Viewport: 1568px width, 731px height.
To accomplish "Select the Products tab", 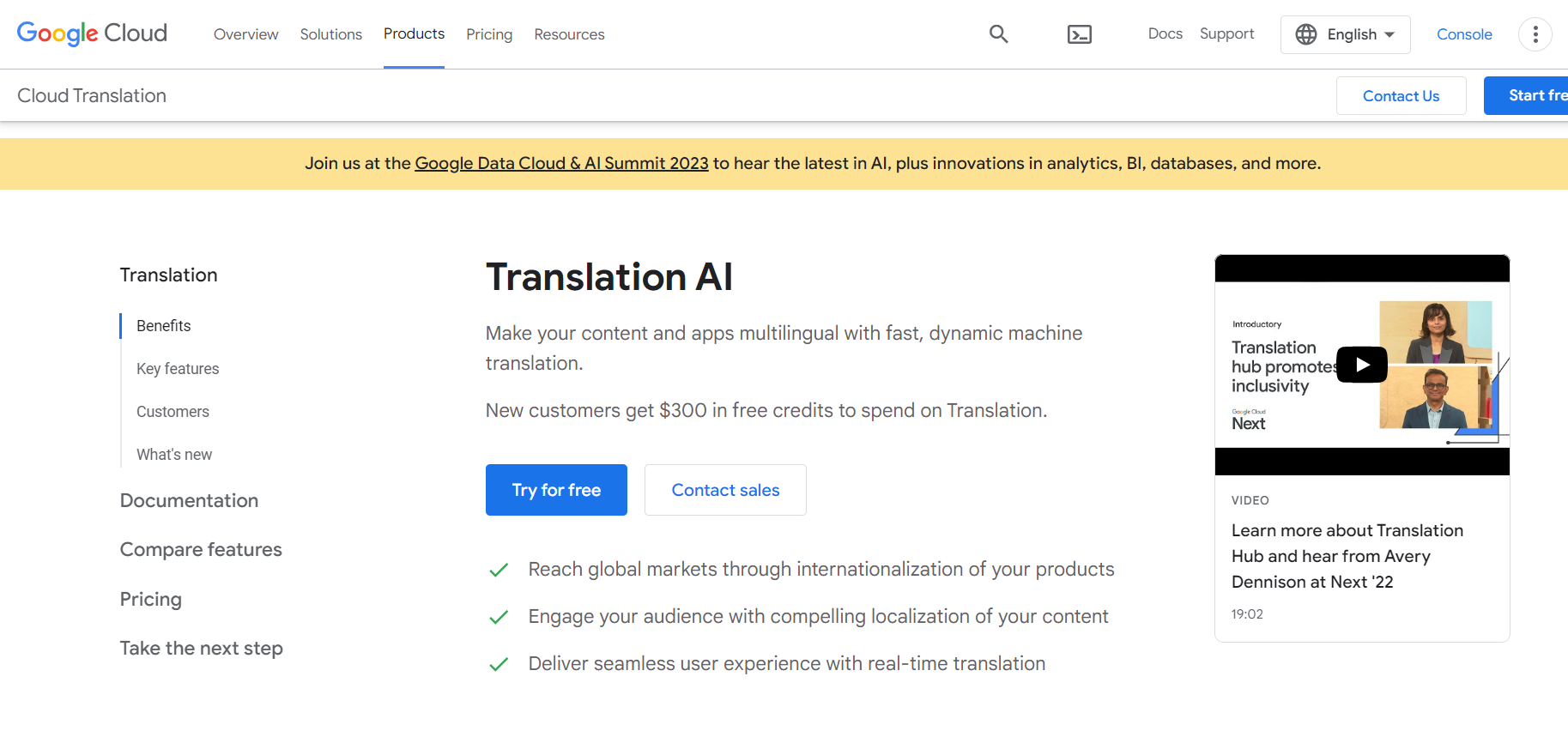I will pos(414,33).
